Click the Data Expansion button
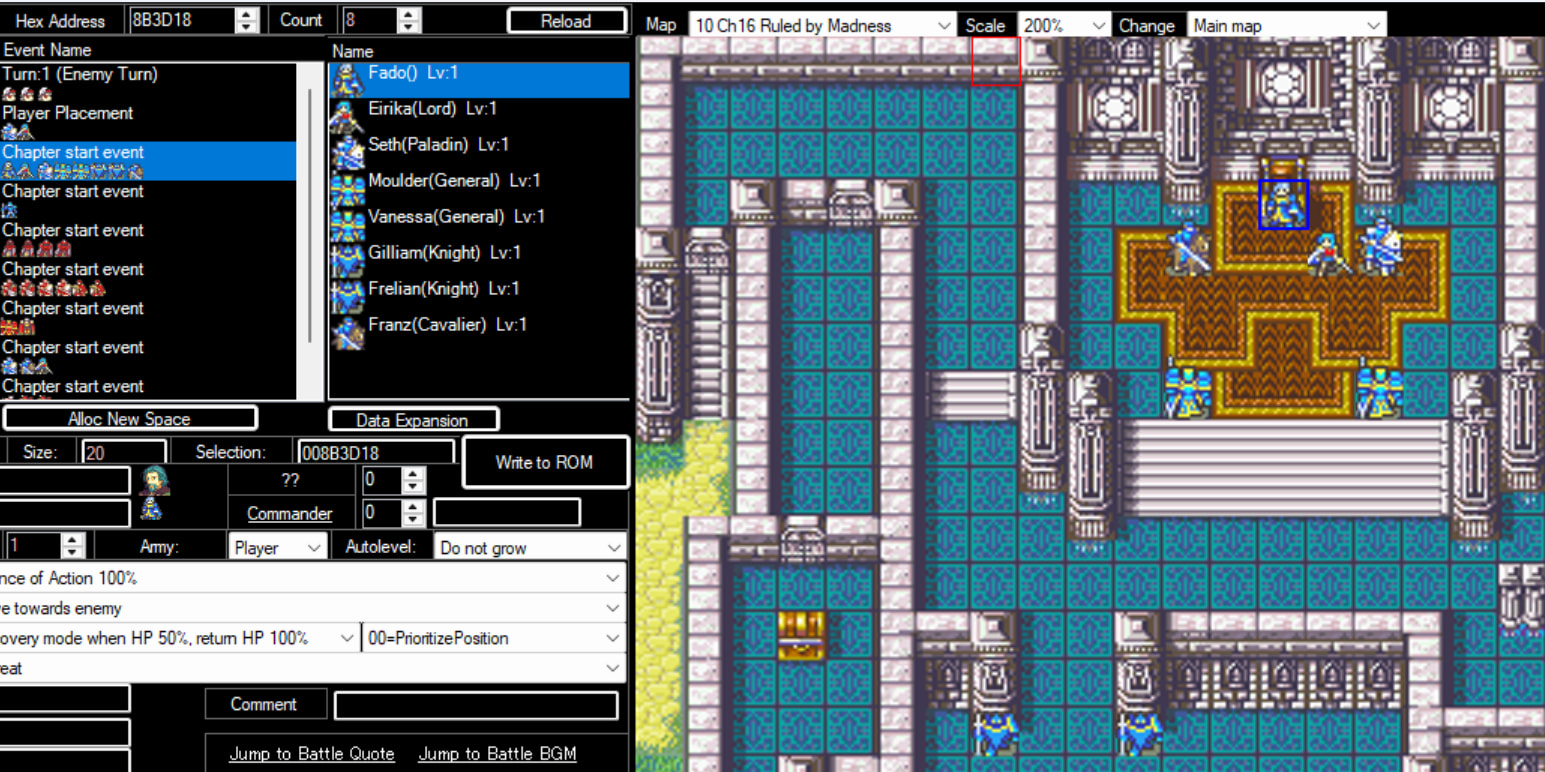Image resolution: width=1545 pixels, height=772 pixels. tap(412, 420)
